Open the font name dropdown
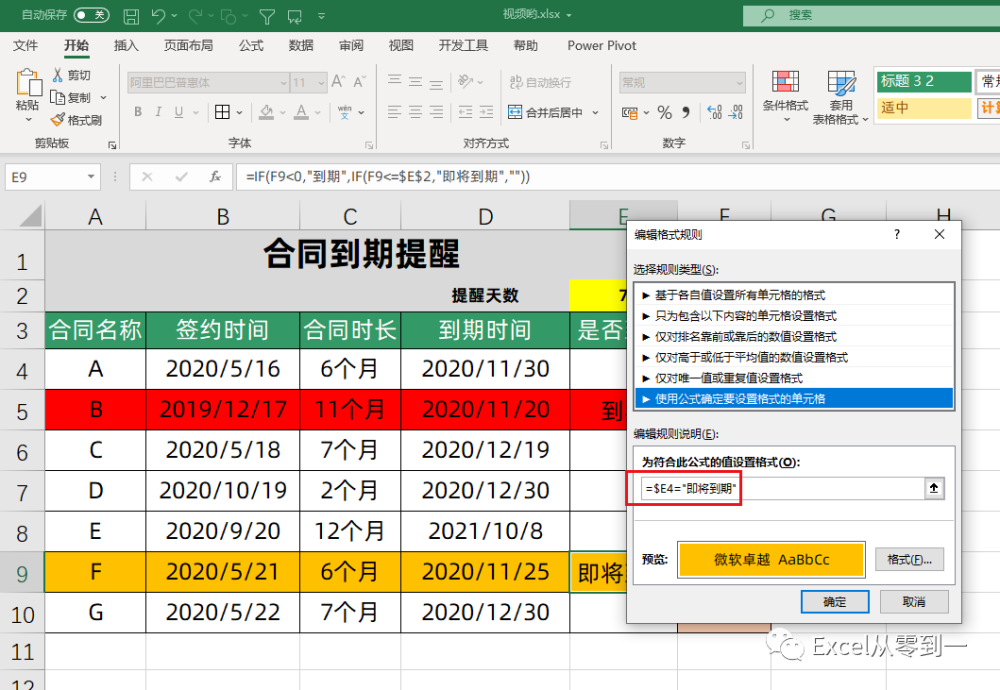Viewport: 1000px width, 690px height. [x=284, y=83]
